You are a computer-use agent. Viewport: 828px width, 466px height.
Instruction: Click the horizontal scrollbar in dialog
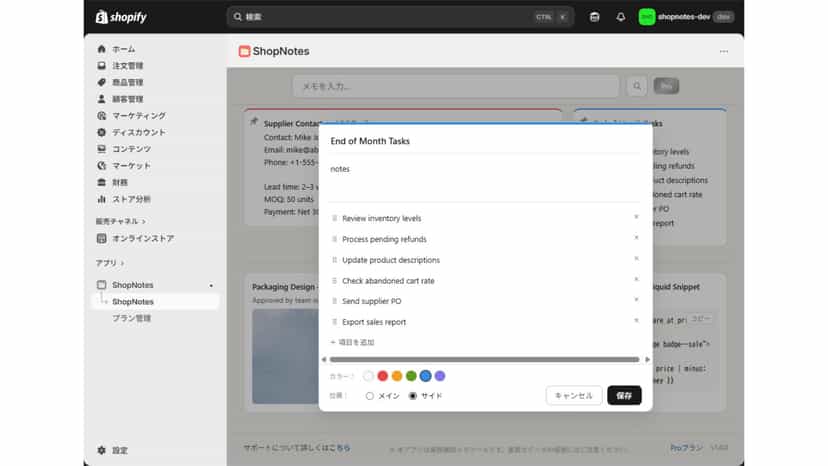(x=484, y=359)
